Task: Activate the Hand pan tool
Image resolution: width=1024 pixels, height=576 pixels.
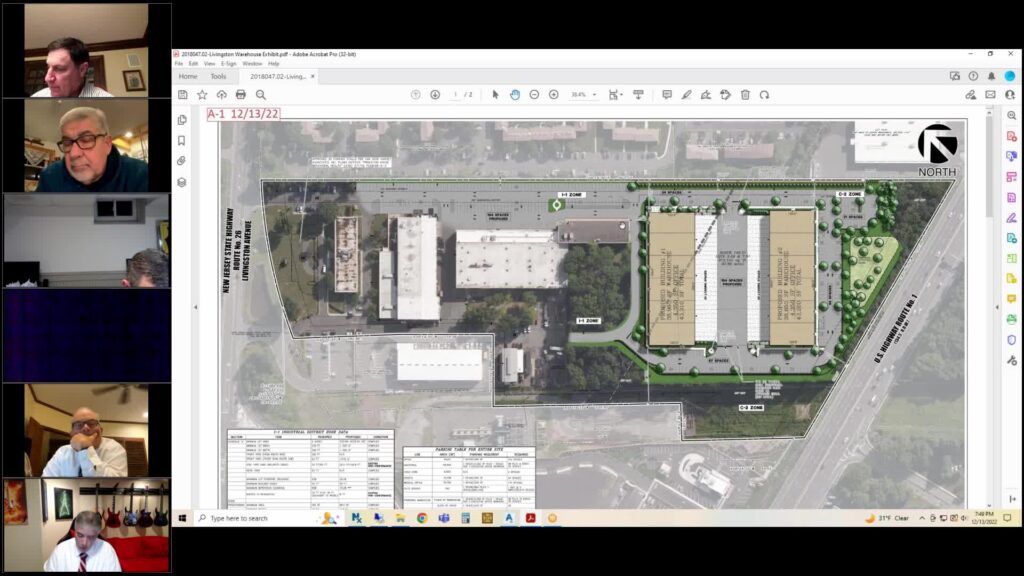Action: point(515,95)
